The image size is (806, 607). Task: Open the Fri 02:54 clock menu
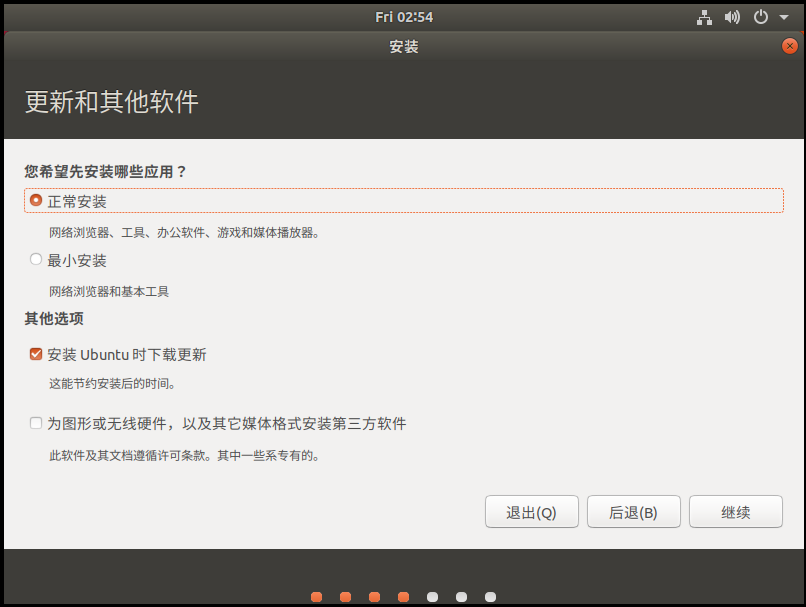click(x=404, y=17)
